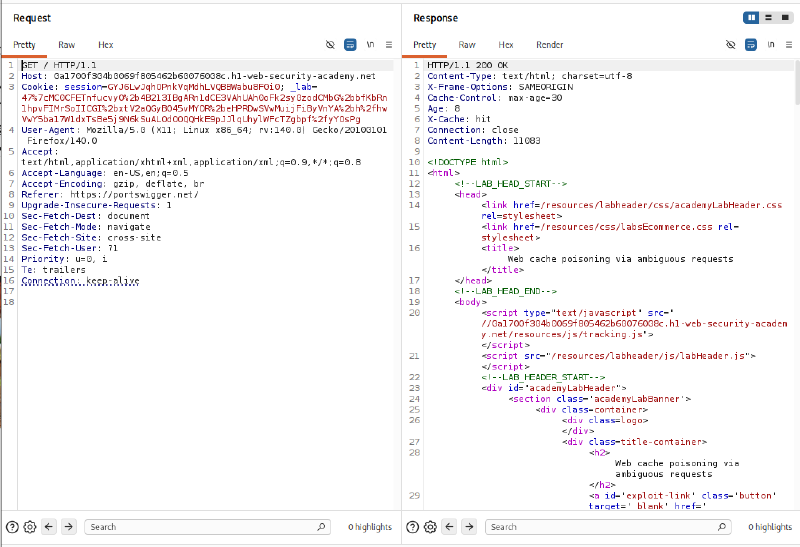
Task: Open Response search help icon
Action: (413, 527)
